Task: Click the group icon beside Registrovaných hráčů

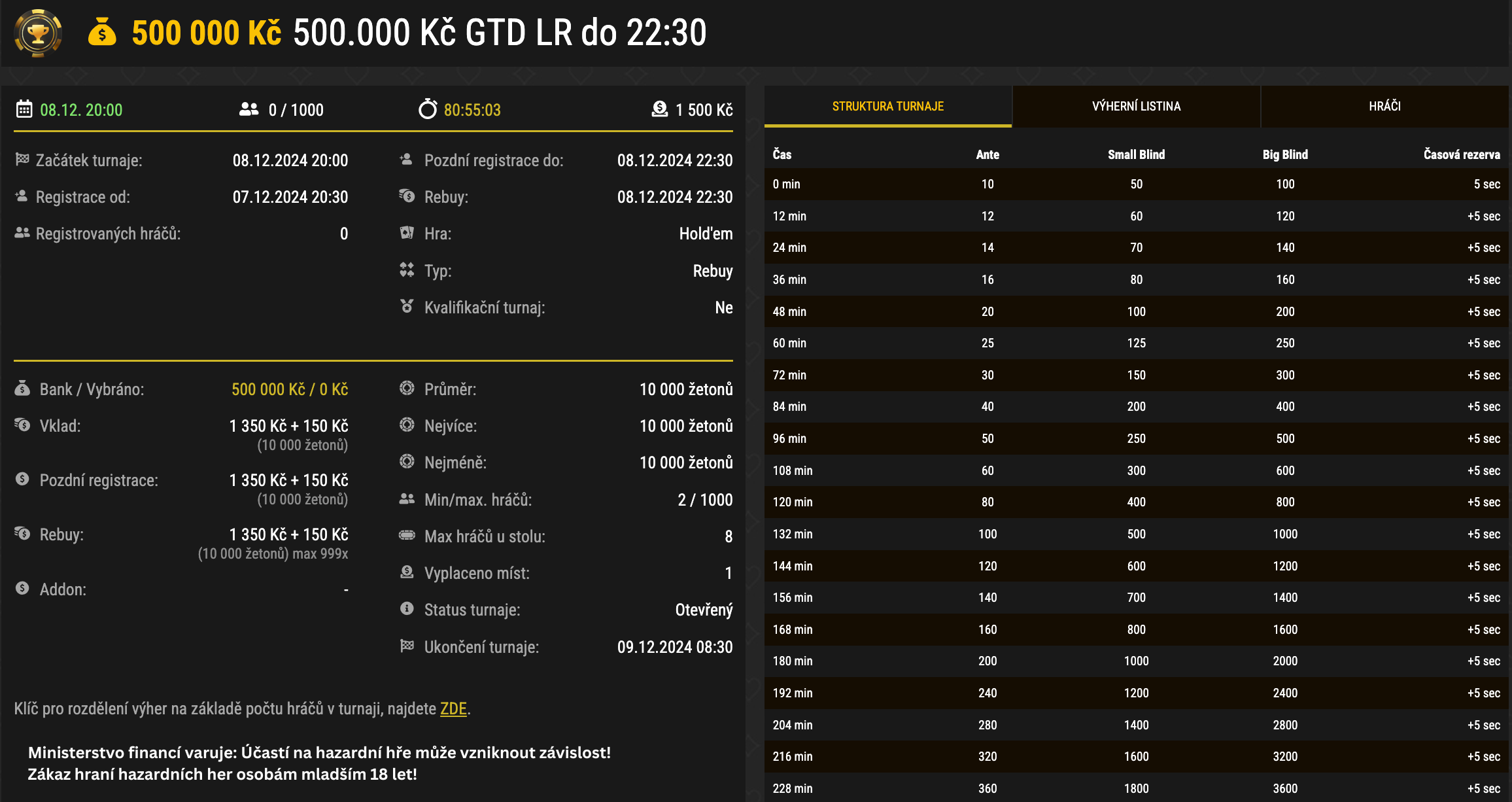Action: [22, 232]
